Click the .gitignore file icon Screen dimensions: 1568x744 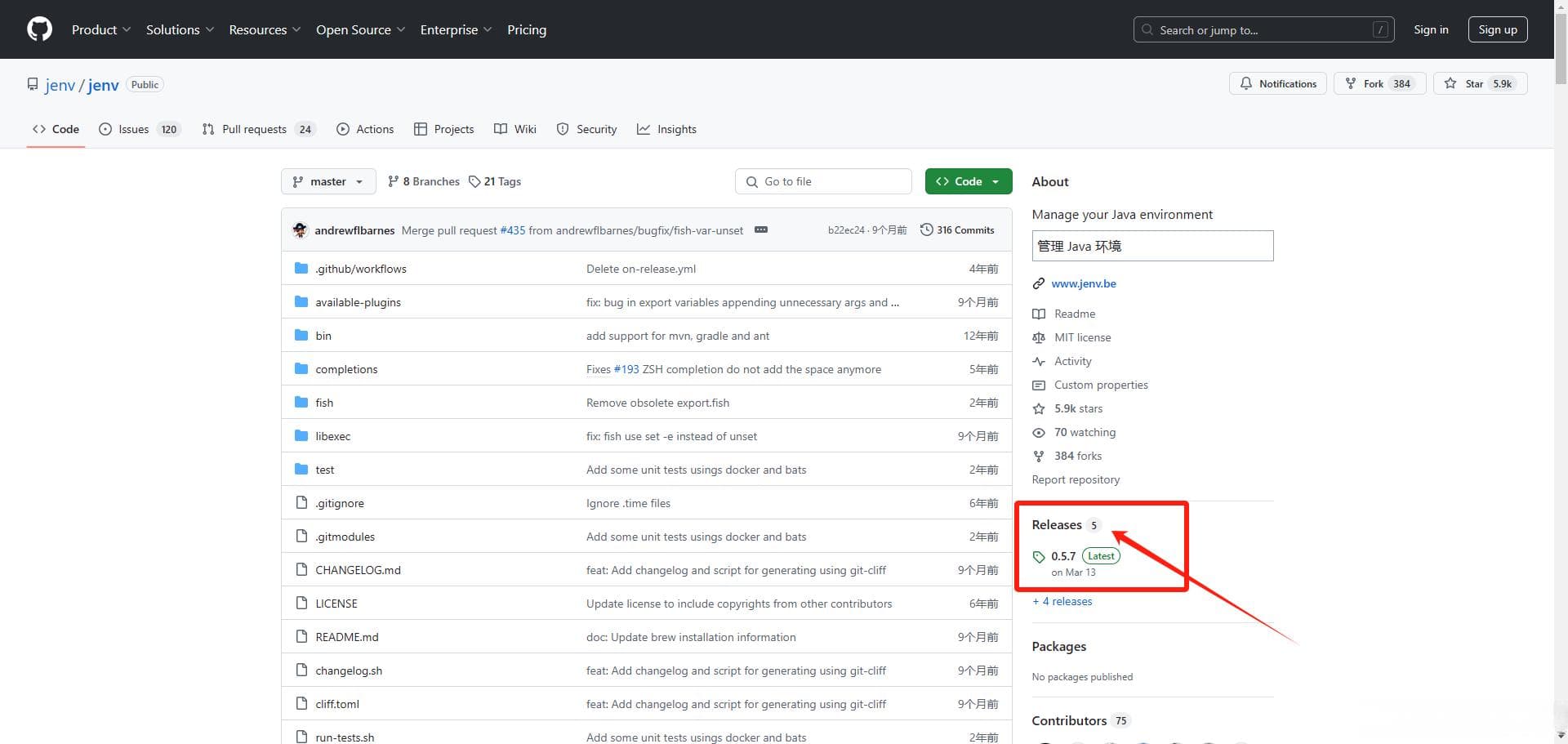[x=301, y=503]
